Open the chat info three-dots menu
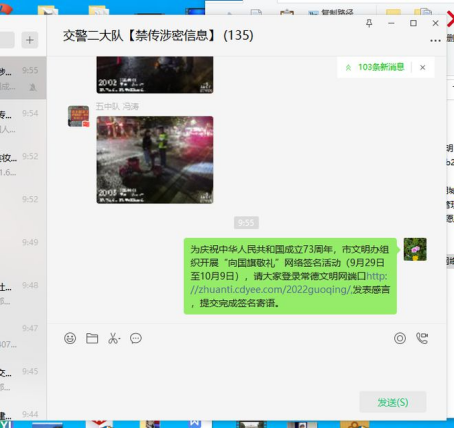The width and height of the screenshot is (455, 429). coord(435,41)
